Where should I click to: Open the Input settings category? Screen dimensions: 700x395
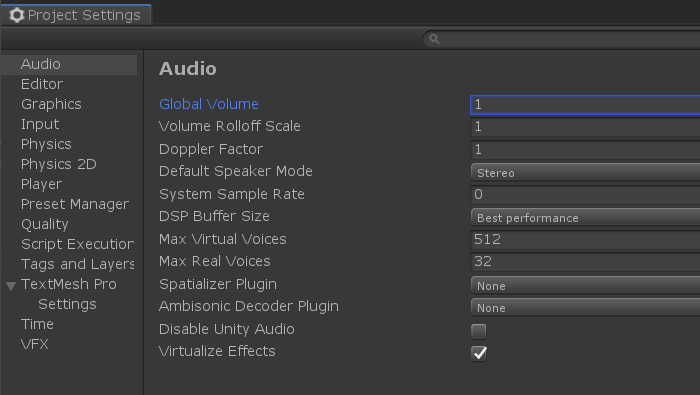40,125
